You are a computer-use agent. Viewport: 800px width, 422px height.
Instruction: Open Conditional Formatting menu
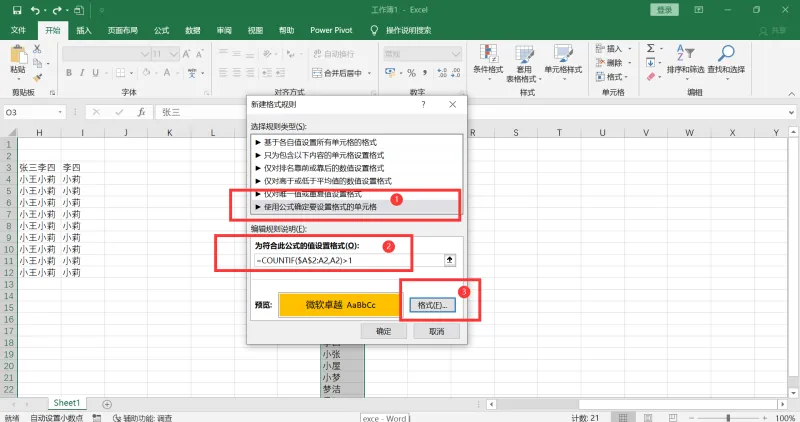pos(488,63)
